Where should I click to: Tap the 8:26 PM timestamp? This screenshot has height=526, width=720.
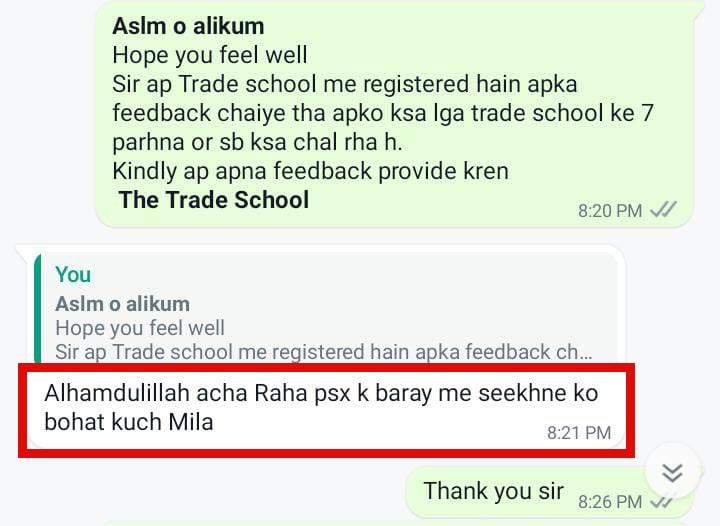click(x=610, y=502)
